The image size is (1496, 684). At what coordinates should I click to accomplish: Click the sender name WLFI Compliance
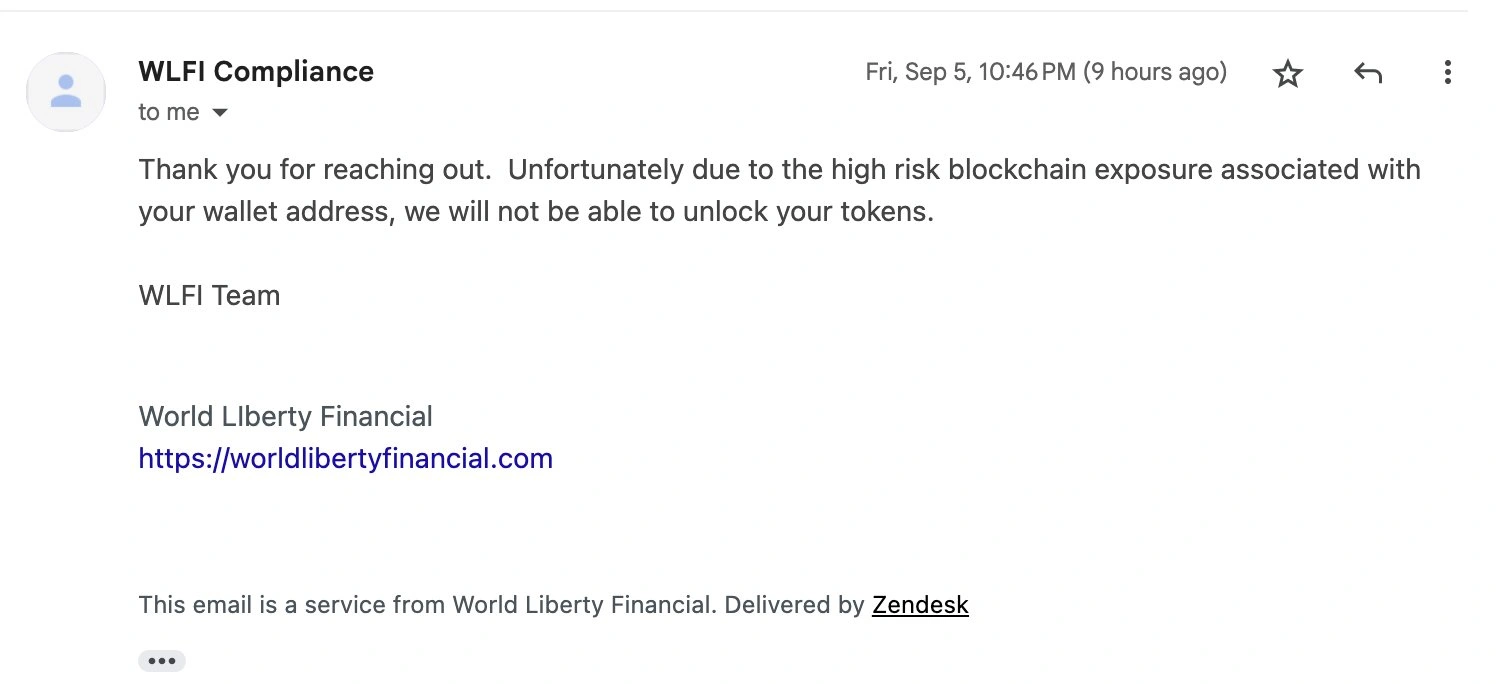click(256, 72)
